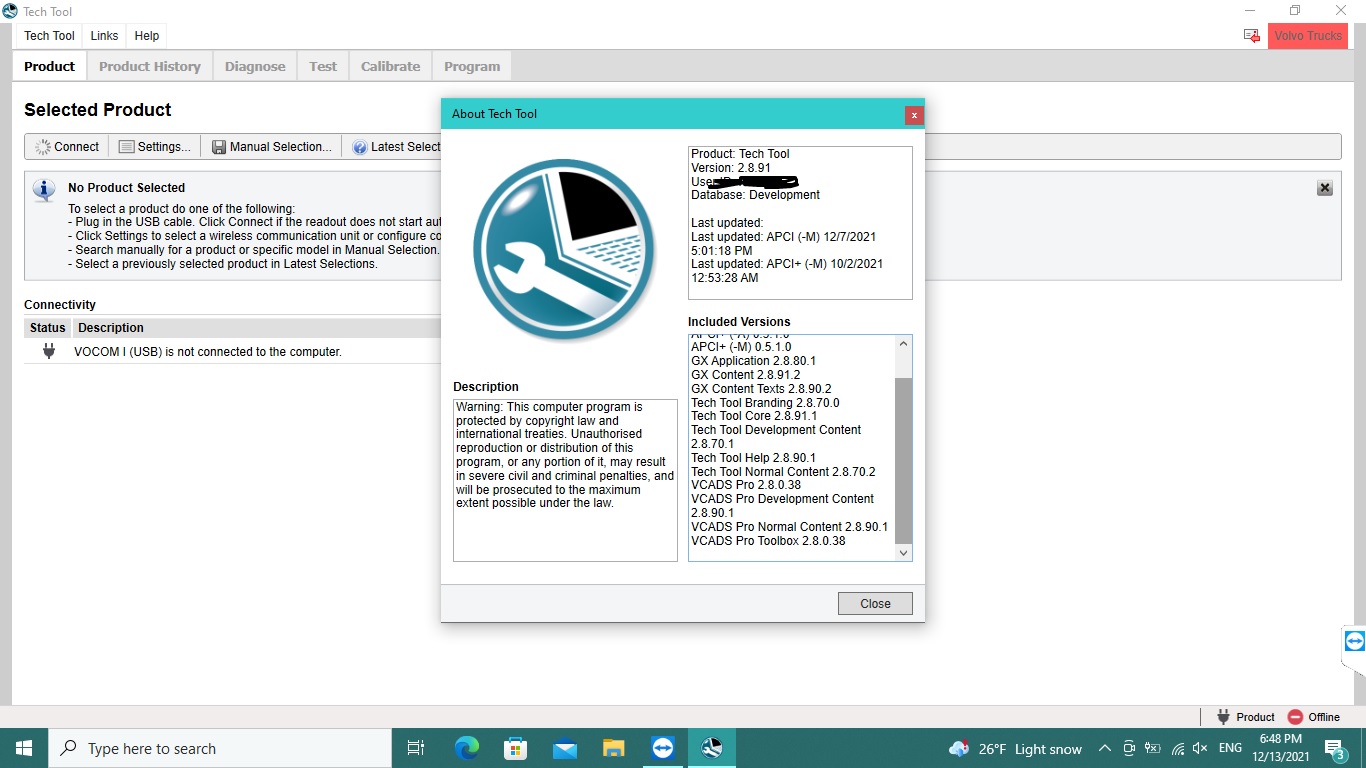The width and height of the screenshot is (1366, 768).
Task: Switch to the Product History tab
Action: pos(150,67)
